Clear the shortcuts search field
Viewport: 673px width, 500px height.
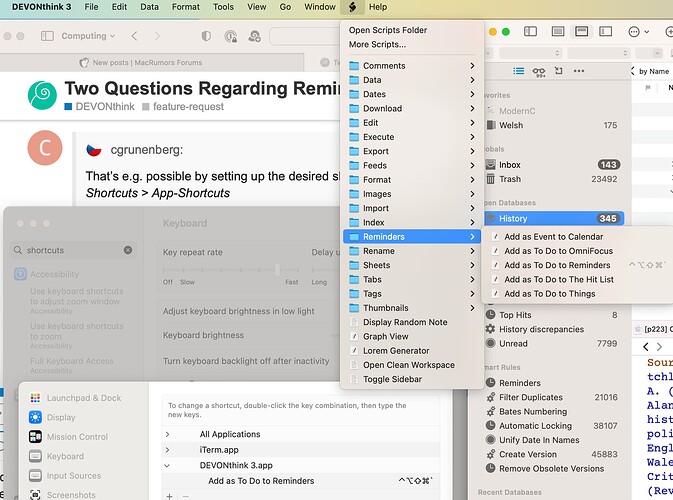pyautogui.click(x=128, y=250)
